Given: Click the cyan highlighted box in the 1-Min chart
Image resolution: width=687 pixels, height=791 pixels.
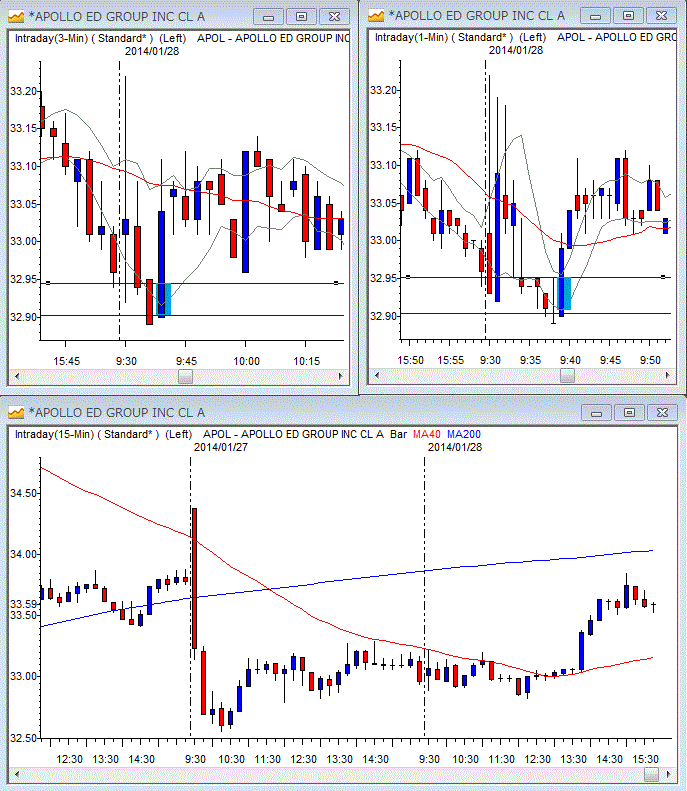Looking at the screenshot, I should [564, 293].
